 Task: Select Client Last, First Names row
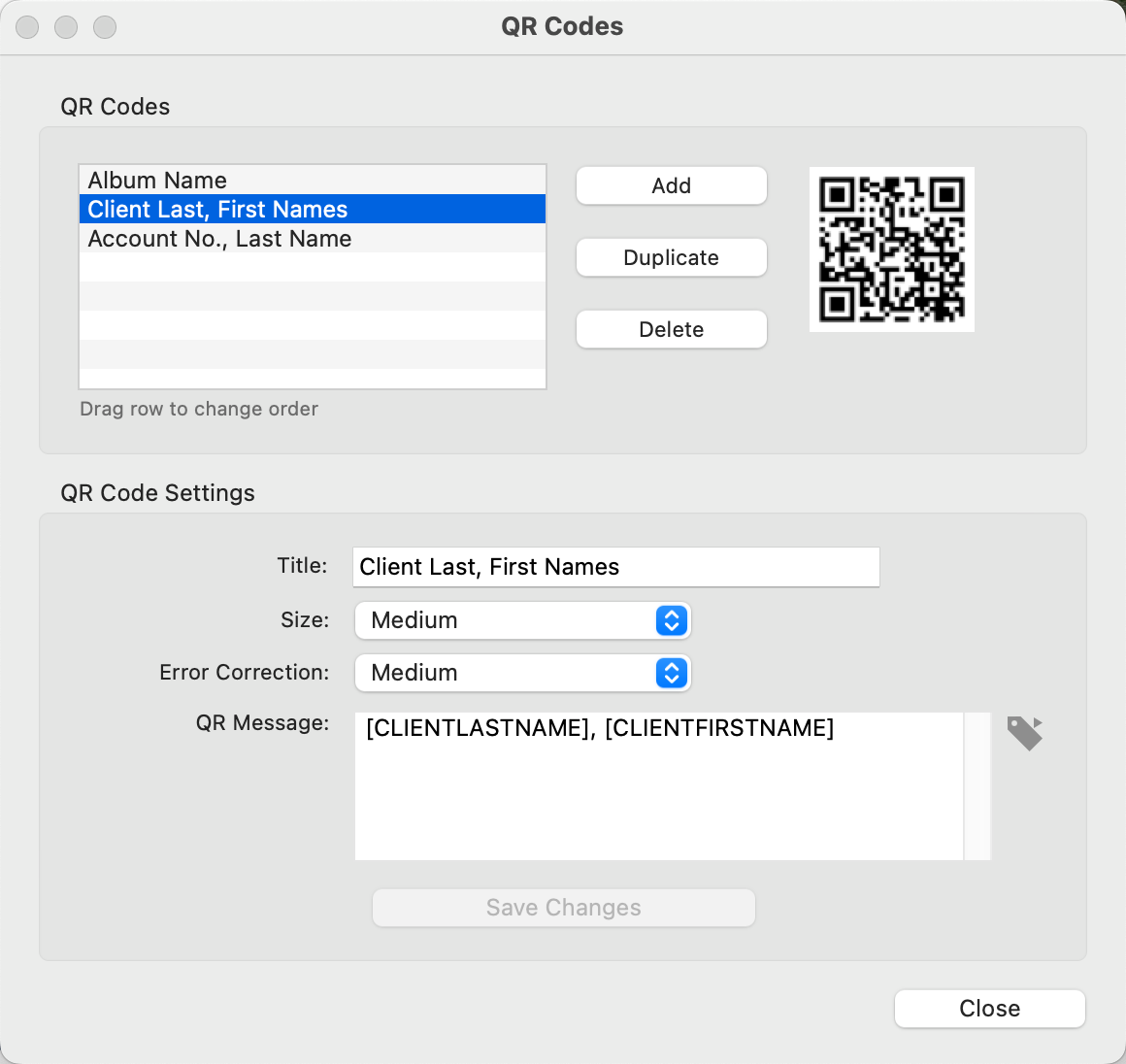[x=312, y=210]
